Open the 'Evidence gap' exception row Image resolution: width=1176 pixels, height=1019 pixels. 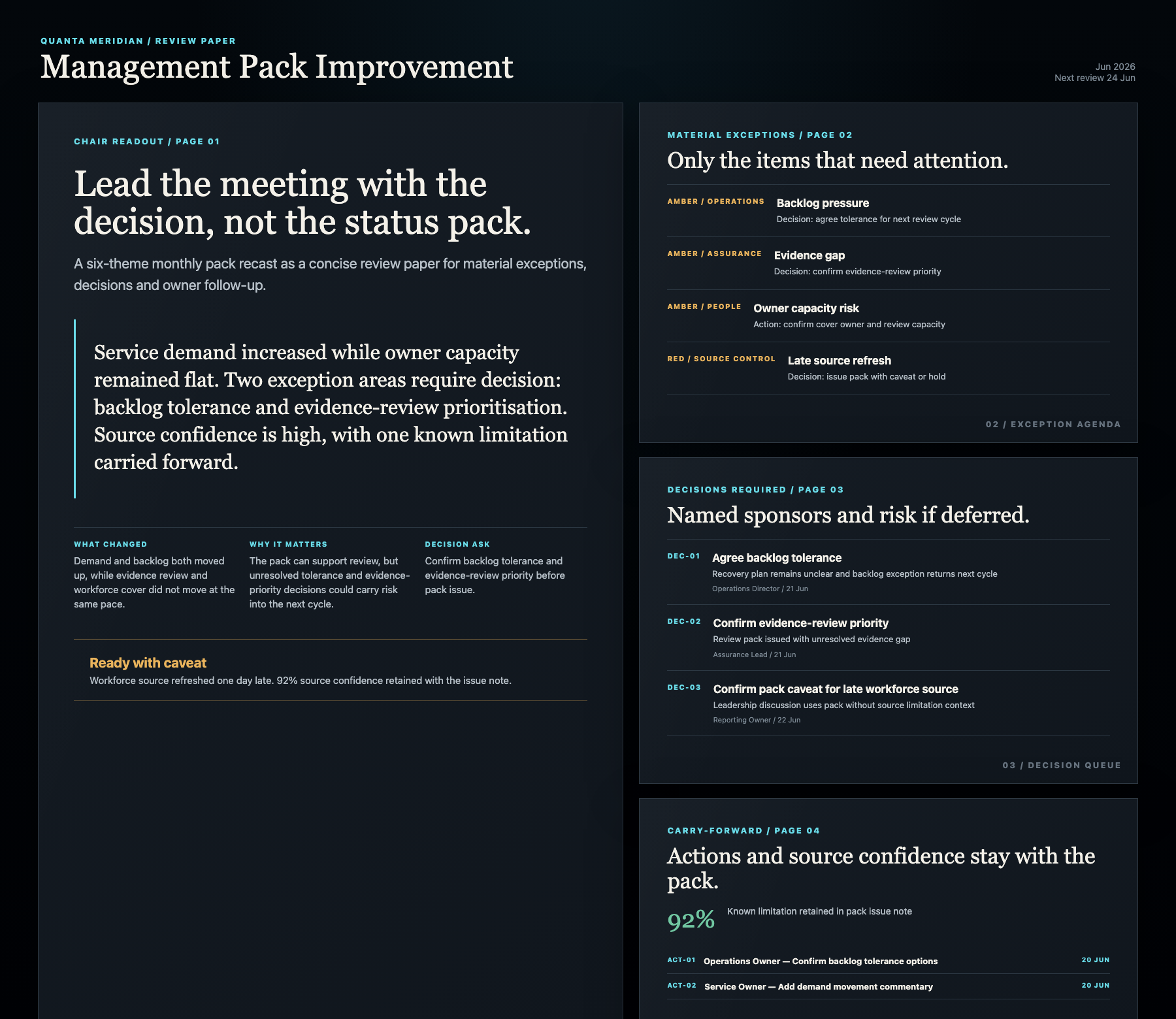tap(889, 263)
